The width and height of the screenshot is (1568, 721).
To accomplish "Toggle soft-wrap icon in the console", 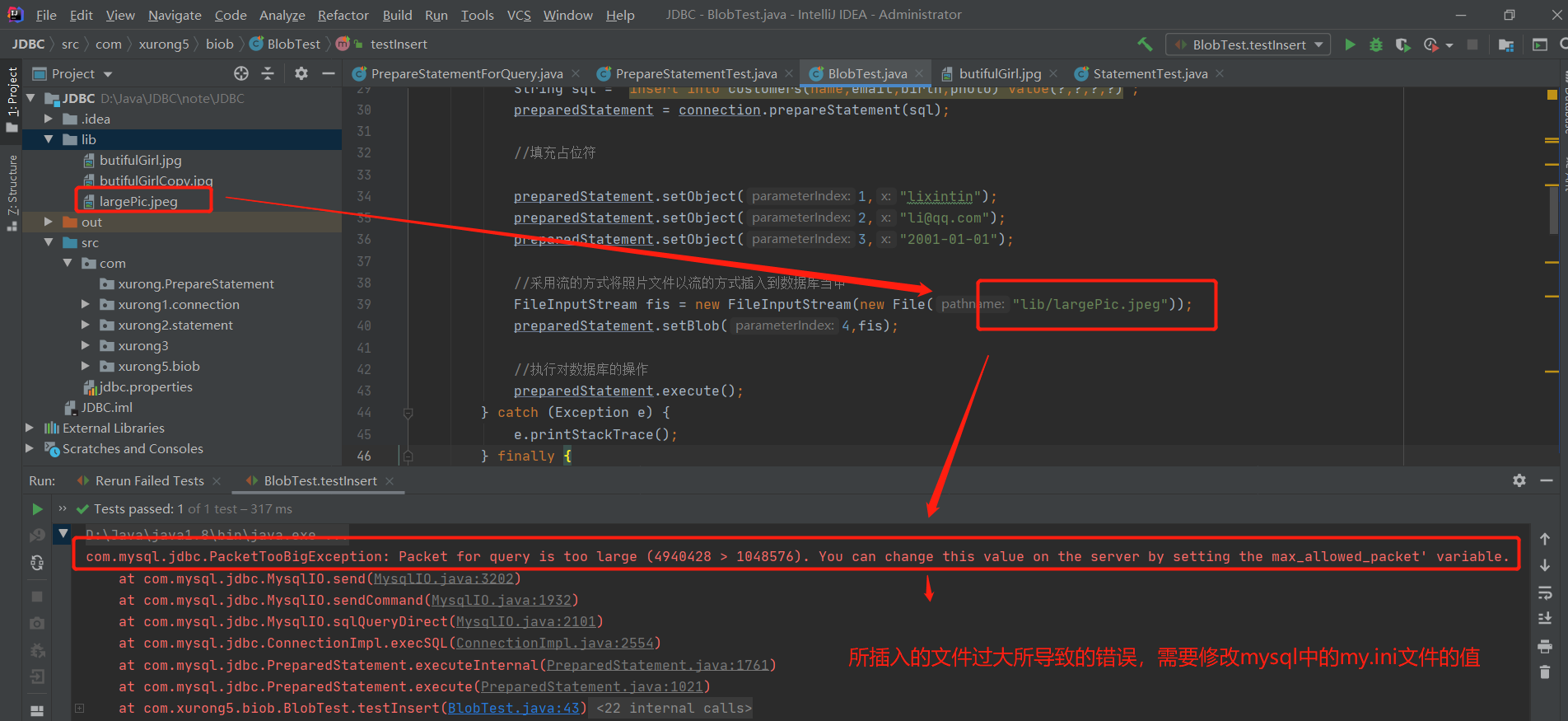I will tap(1545, 592).
